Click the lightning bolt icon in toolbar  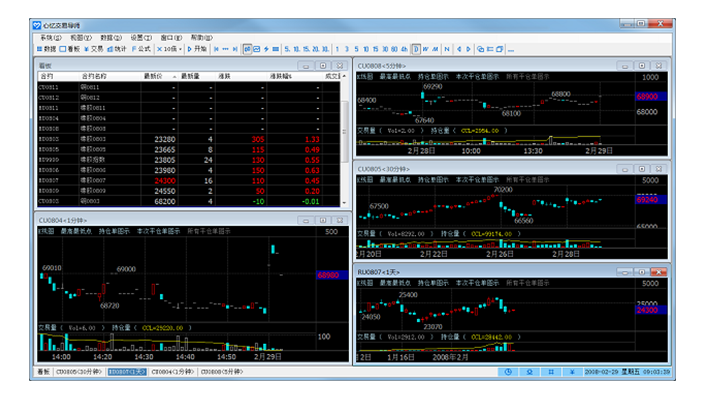266,49
